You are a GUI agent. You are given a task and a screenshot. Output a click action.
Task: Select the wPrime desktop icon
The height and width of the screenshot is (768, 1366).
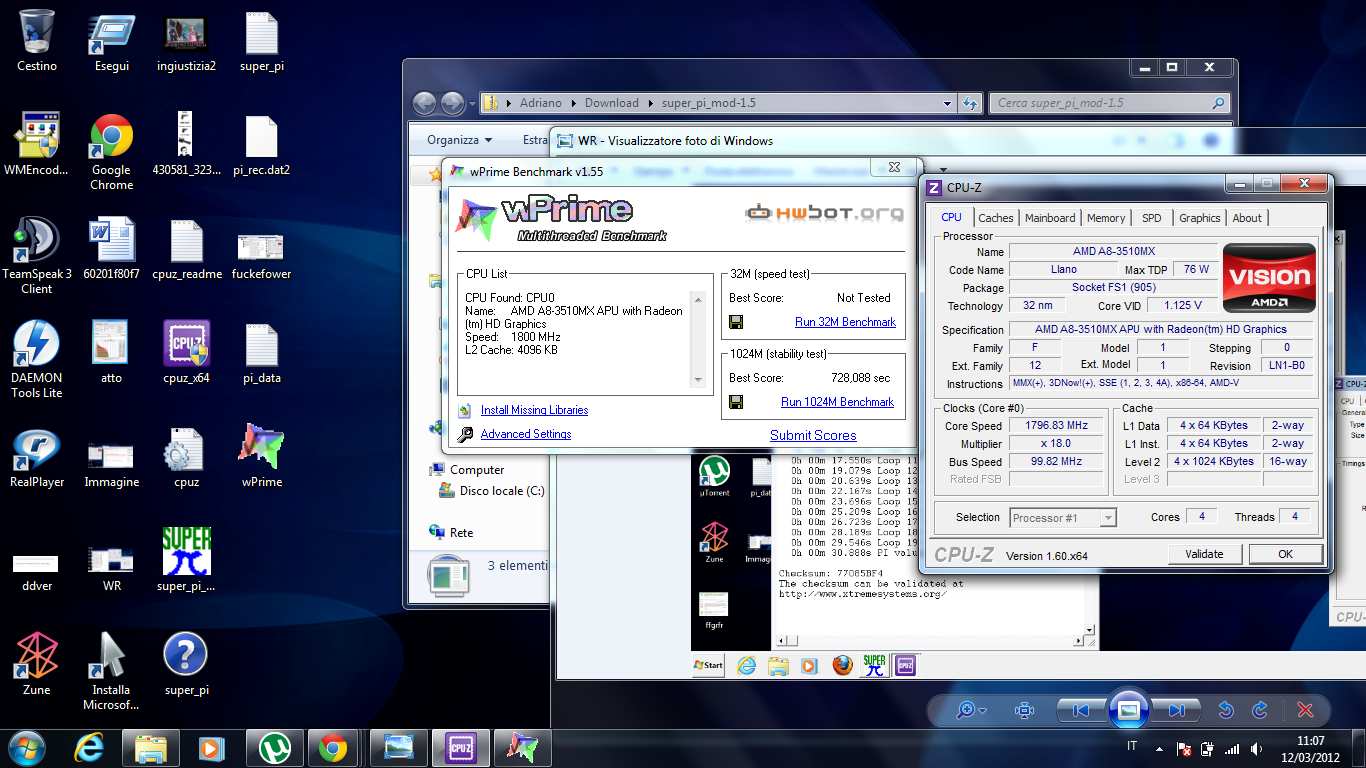tap(261, 457)
